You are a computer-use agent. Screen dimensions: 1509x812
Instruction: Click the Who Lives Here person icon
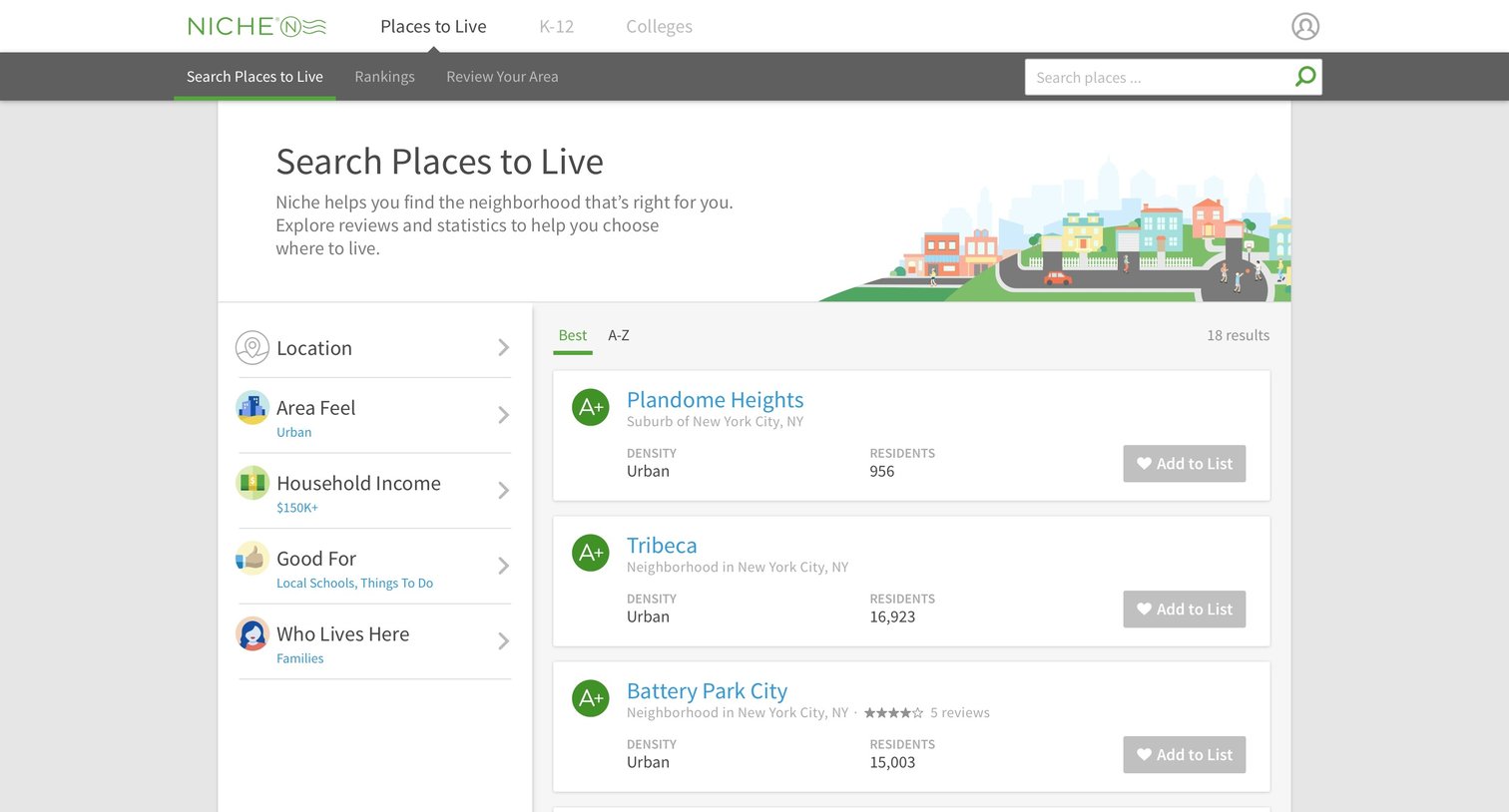pos(252,634)
